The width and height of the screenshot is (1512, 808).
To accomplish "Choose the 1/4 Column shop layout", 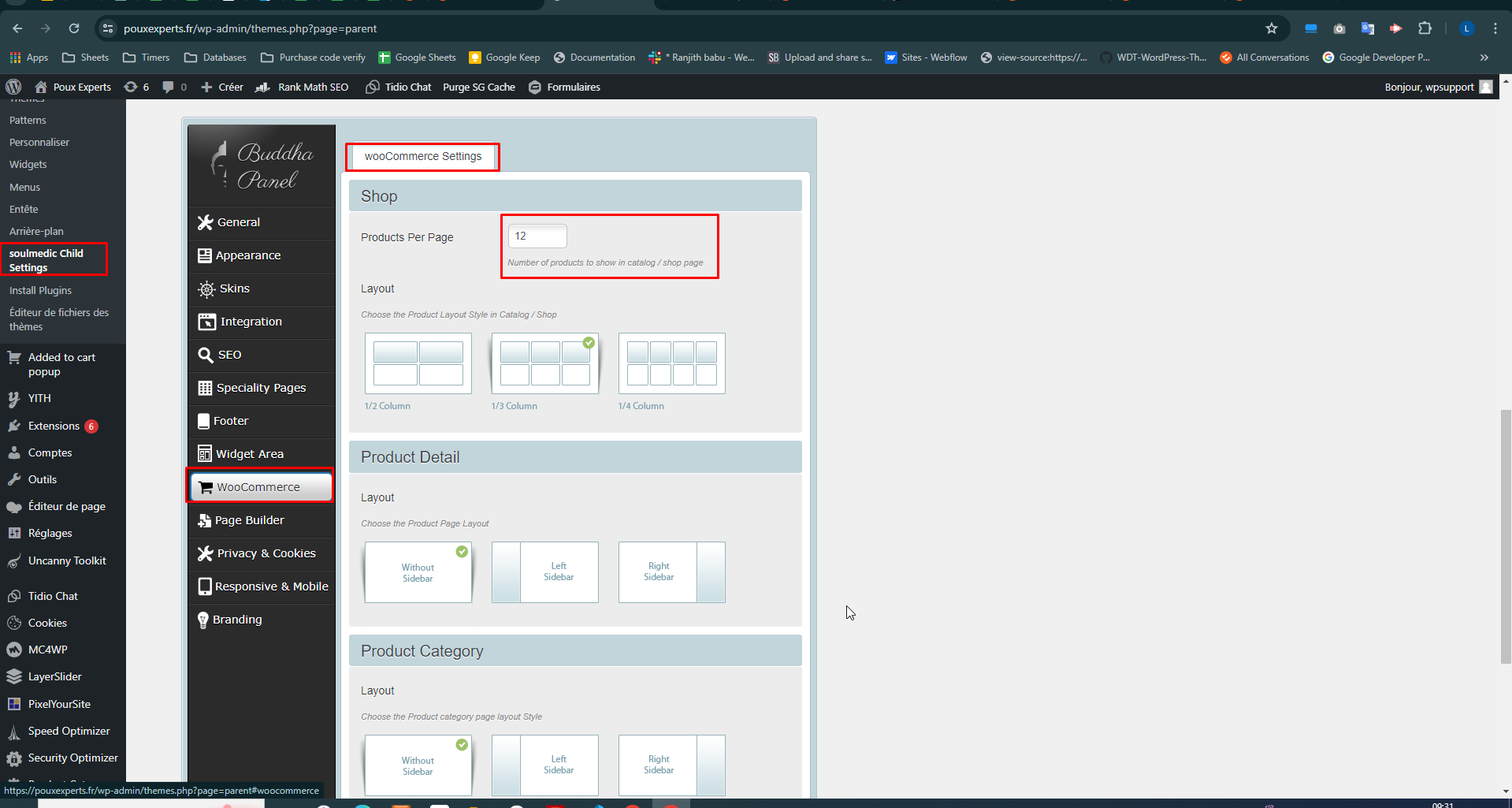I will coord(672,363).
